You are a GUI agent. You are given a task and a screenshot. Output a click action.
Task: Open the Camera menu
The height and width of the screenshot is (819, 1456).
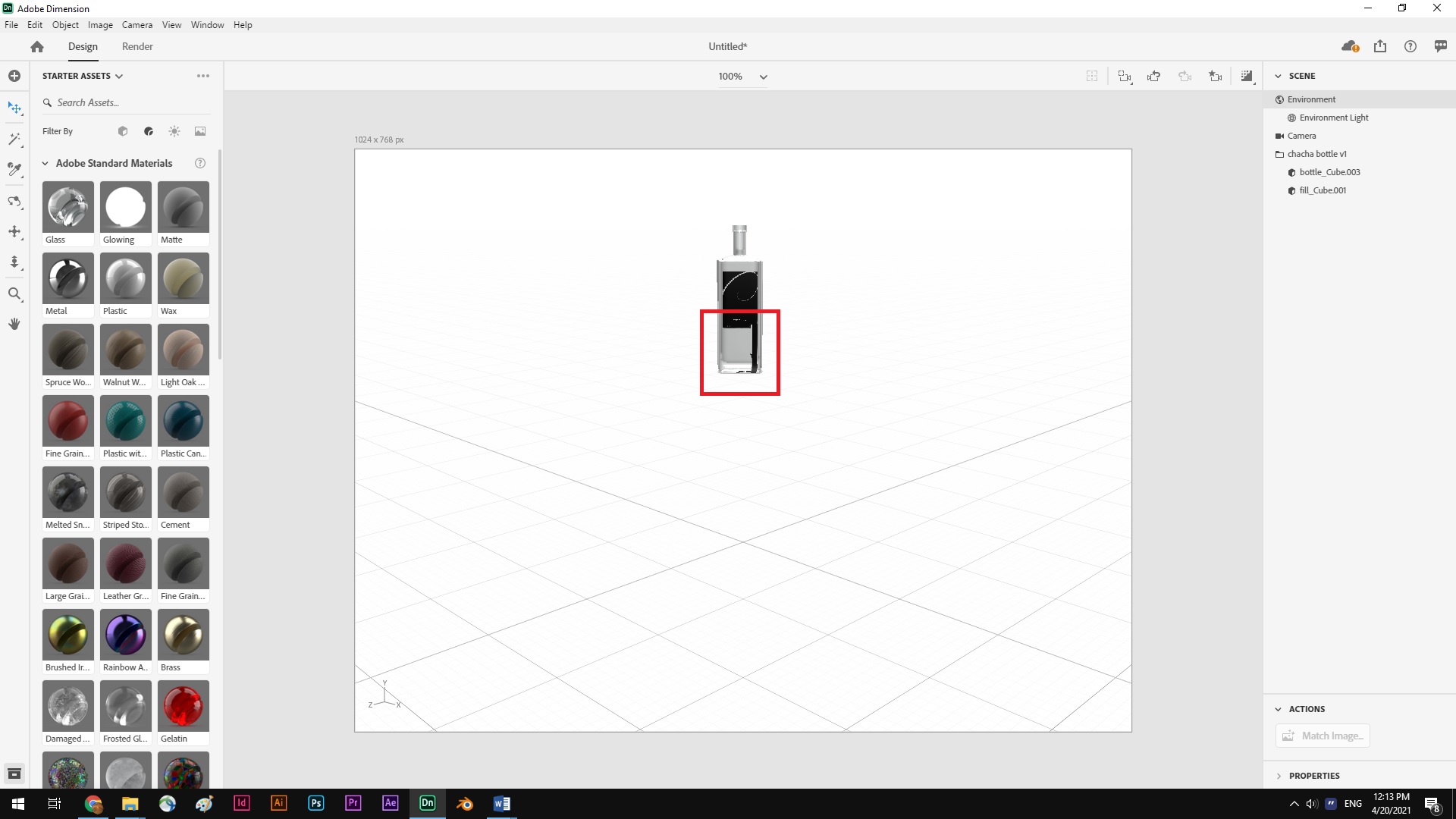pos(137,25)
